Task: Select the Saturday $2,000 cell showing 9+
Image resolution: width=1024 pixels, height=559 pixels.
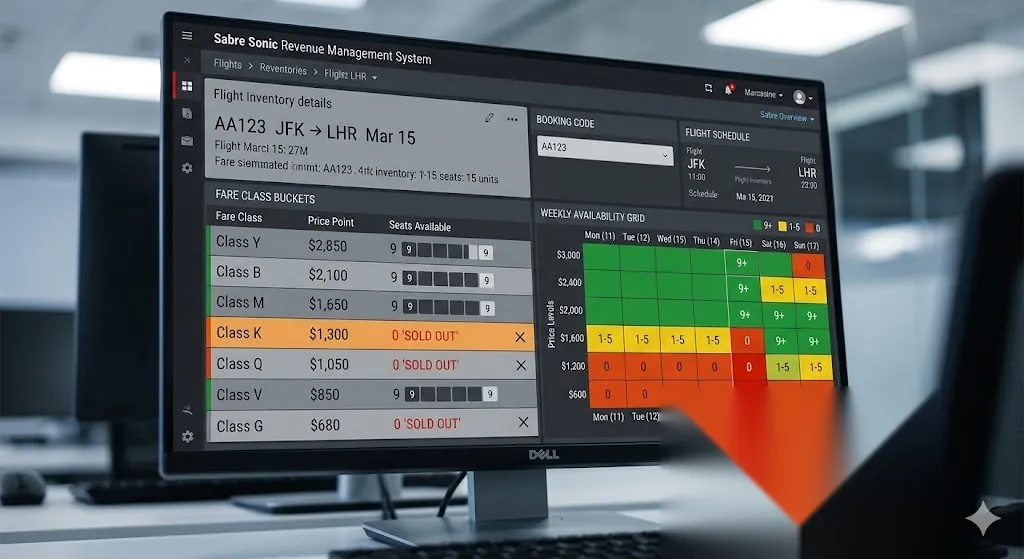Action: click(x=778, y=315)
